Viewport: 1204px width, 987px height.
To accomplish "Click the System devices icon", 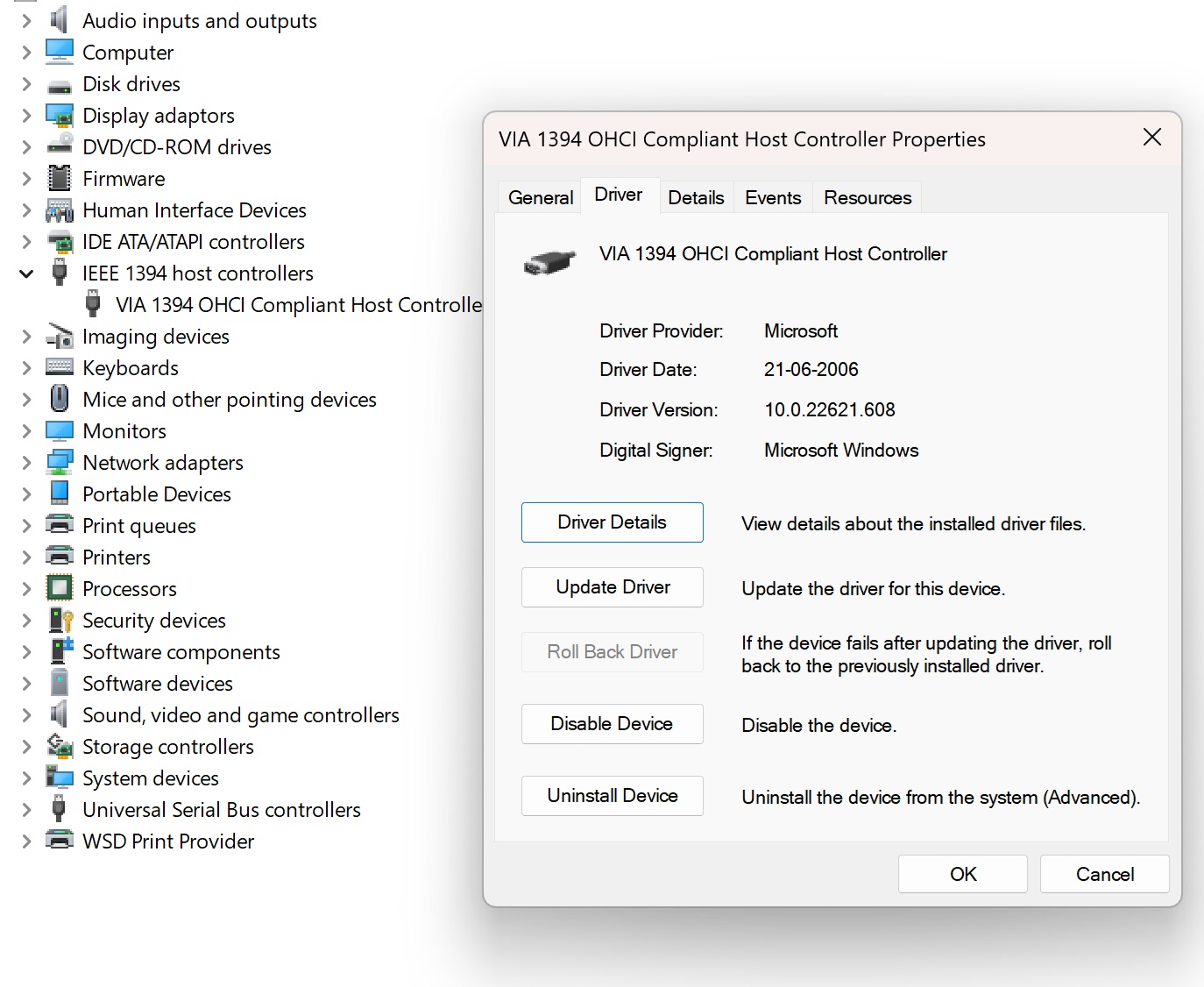I will 59,777.
